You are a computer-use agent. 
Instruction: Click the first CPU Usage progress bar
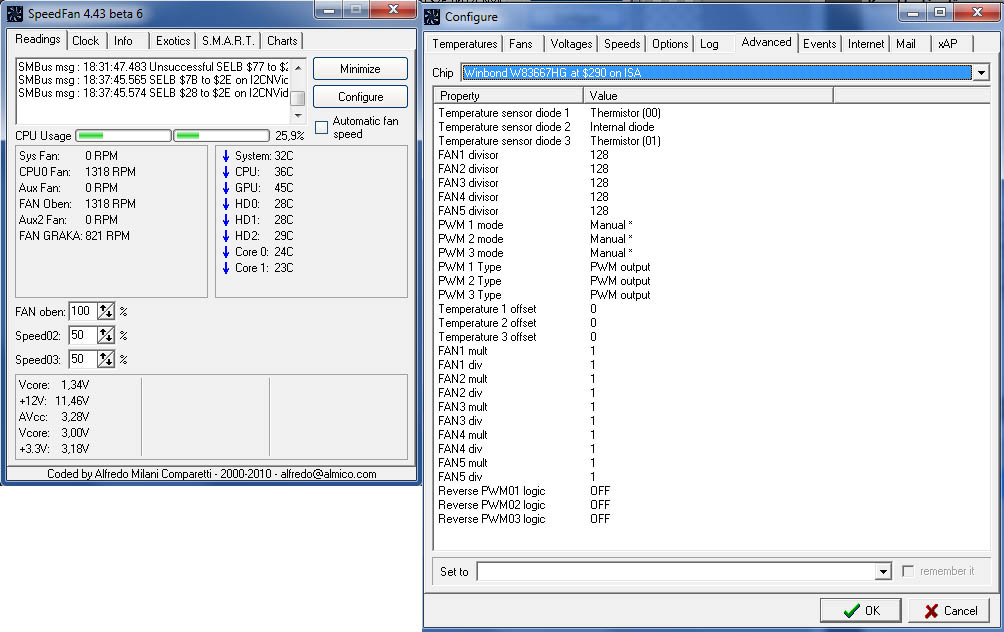(124, 135)
